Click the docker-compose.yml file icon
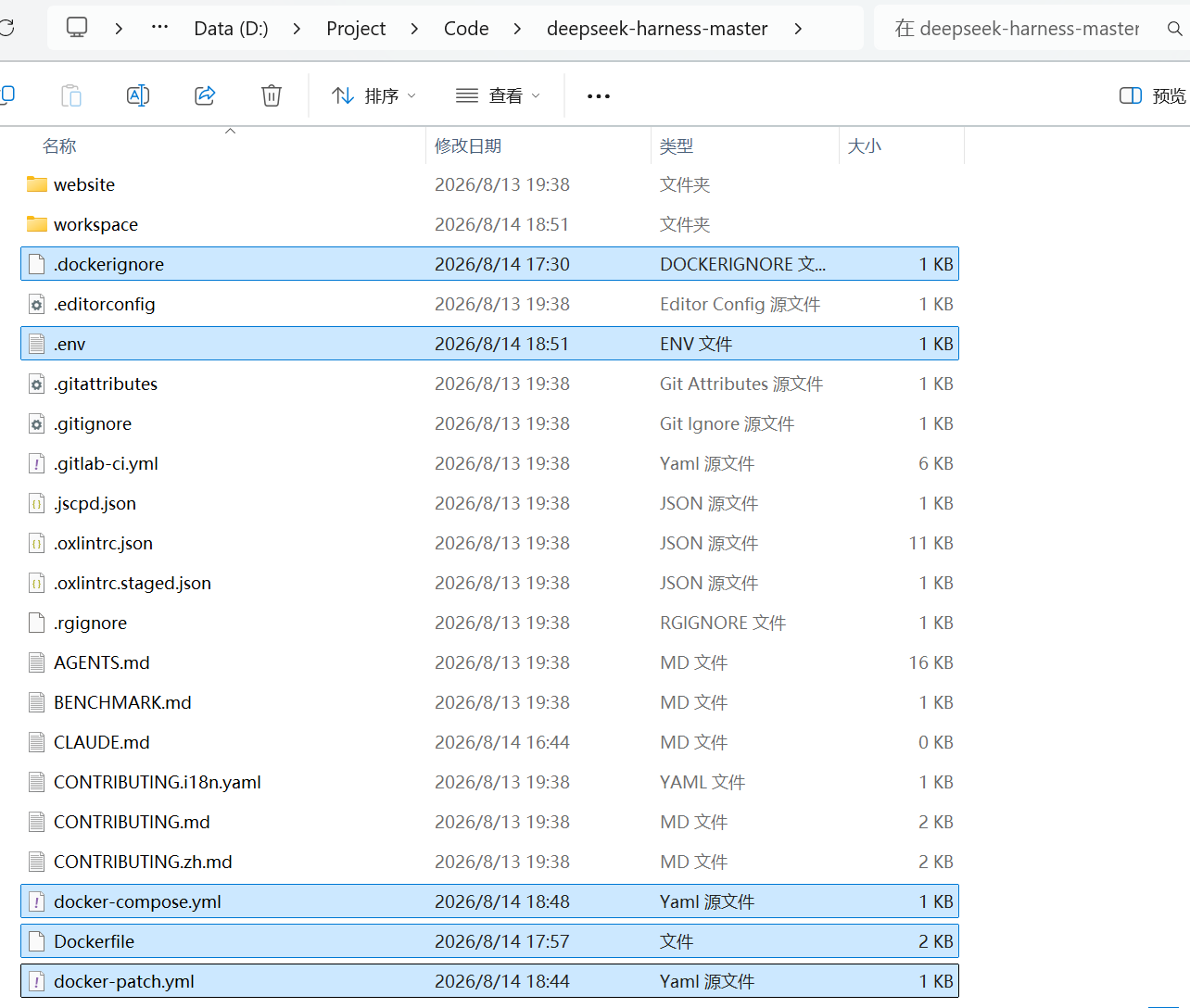Screen dimensions: 1190x1008 (x=37, y=901)
